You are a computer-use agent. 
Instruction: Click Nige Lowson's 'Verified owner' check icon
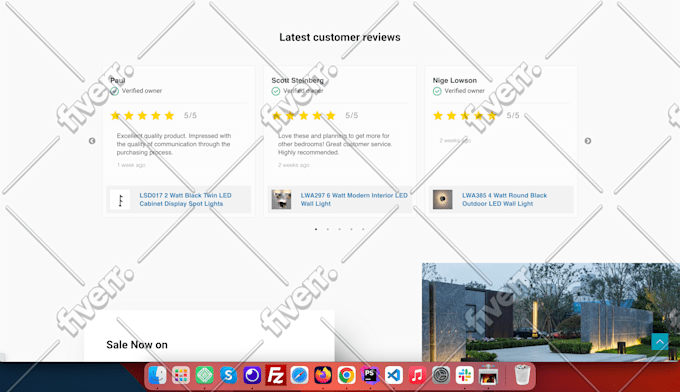click(x=437, y=91)
